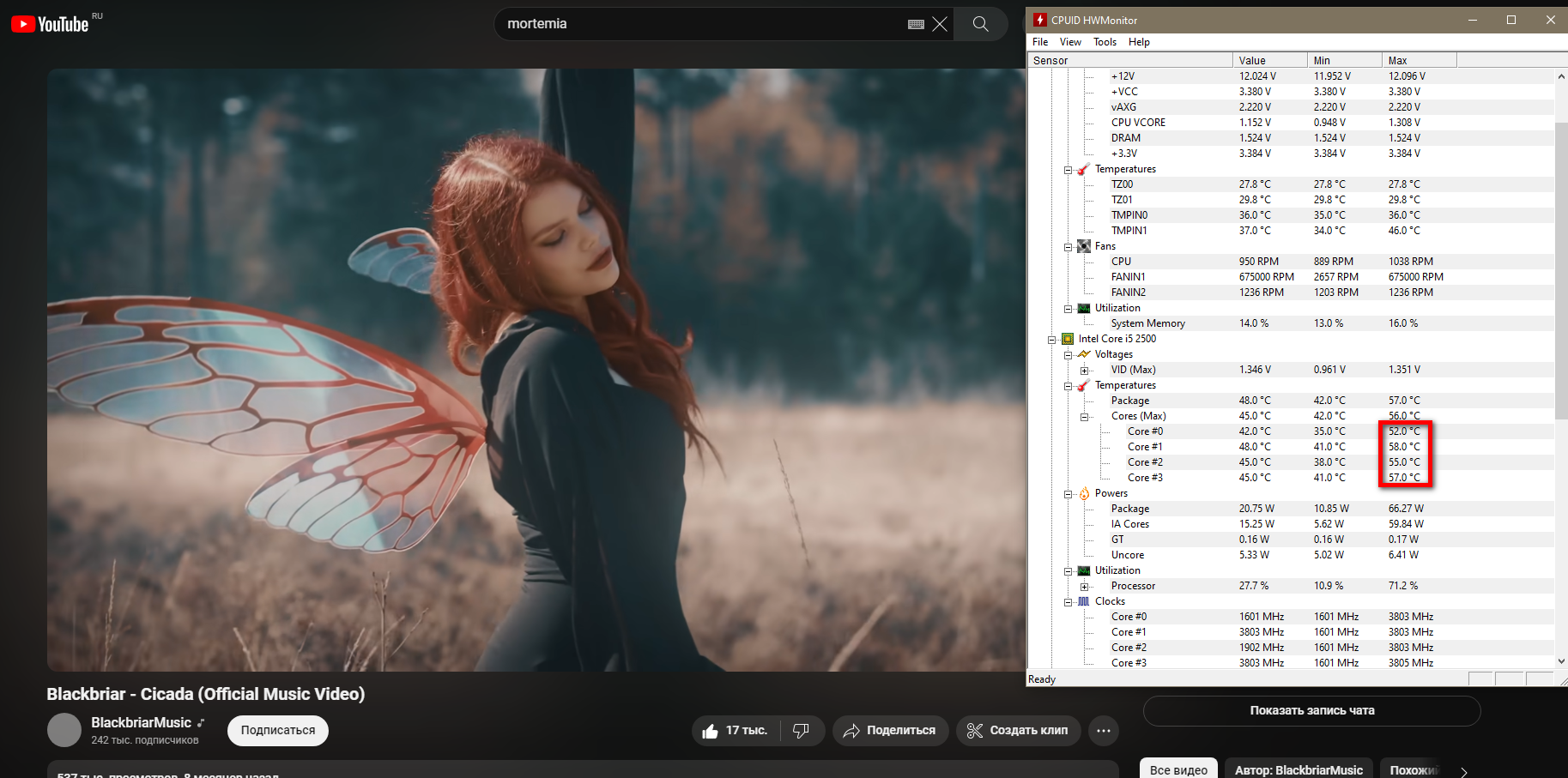Click the Min column header

[1345, 60]
